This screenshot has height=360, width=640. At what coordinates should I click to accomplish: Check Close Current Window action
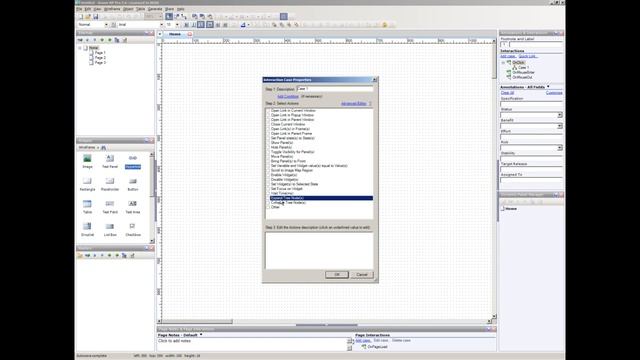click(268, 124)
